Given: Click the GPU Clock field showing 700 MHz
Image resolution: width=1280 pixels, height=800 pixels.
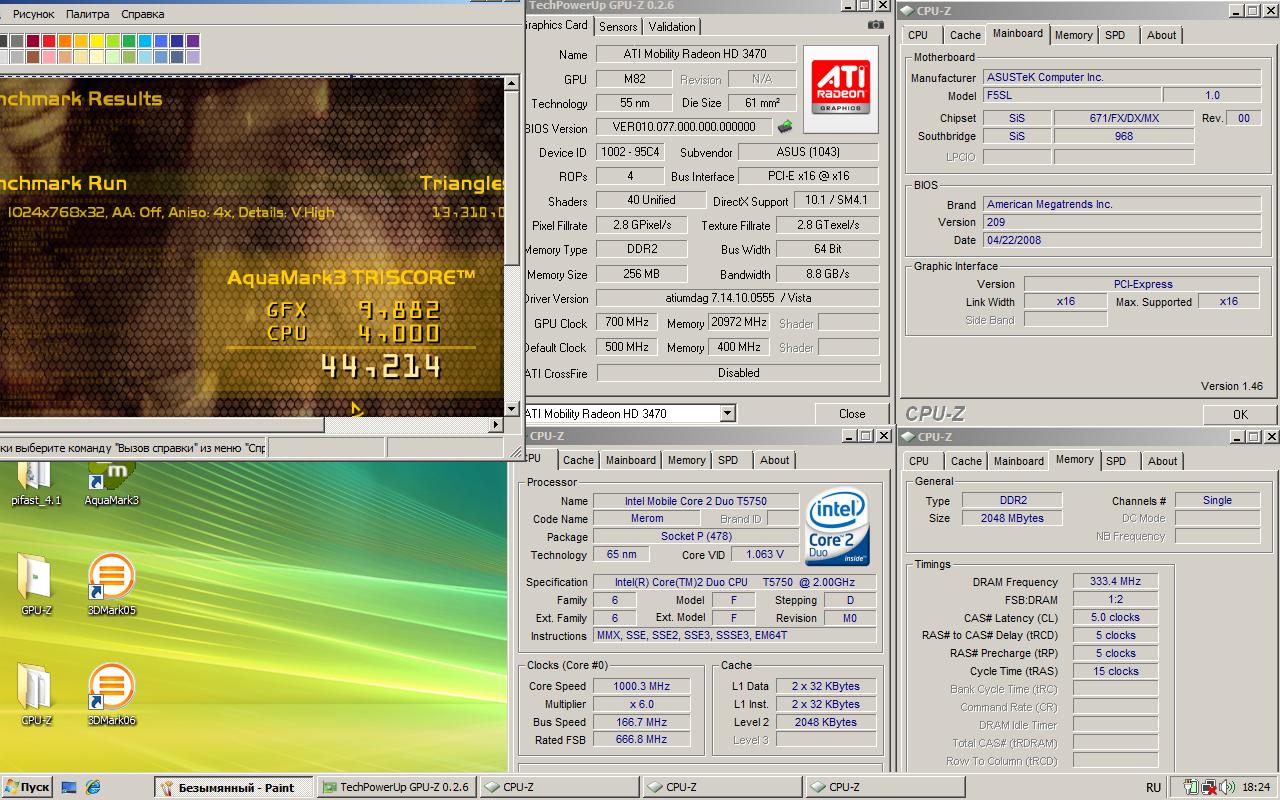Looking at the screenshot, I should 627,322.
